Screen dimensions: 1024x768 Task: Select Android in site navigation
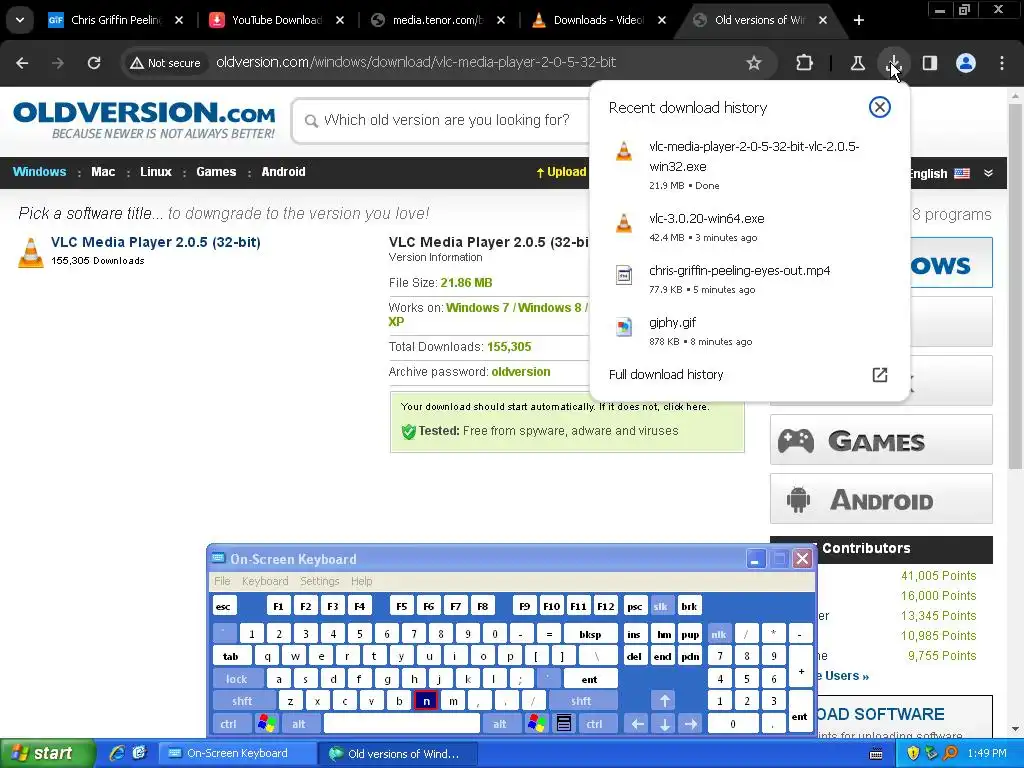tap(283, 172)
